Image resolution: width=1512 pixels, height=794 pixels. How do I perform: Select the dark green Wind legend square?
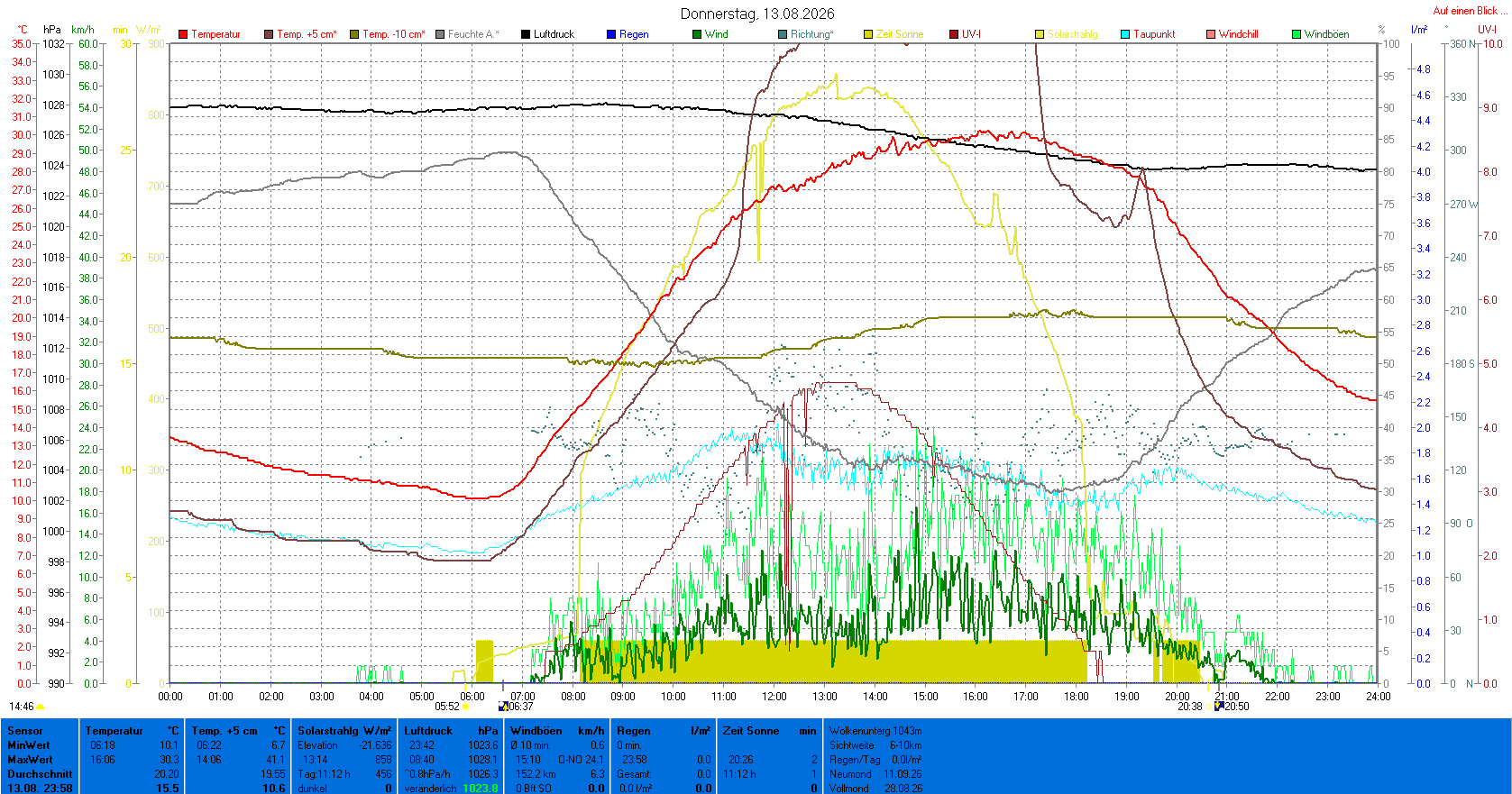pyautogui.click(x=697, y=34)
